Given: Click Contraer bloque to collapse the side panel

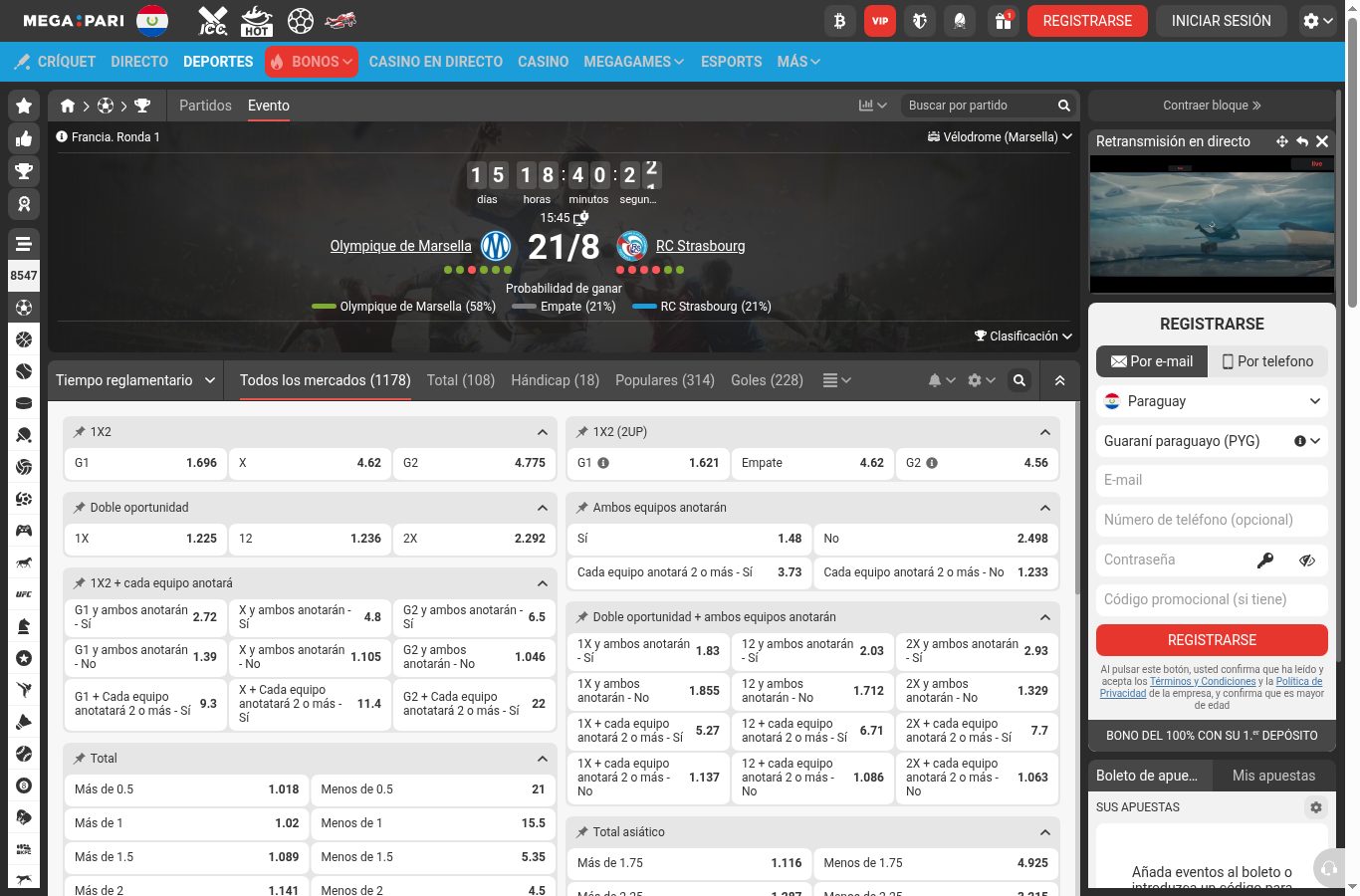Looking at the screenshot, I should [1212, 106].
